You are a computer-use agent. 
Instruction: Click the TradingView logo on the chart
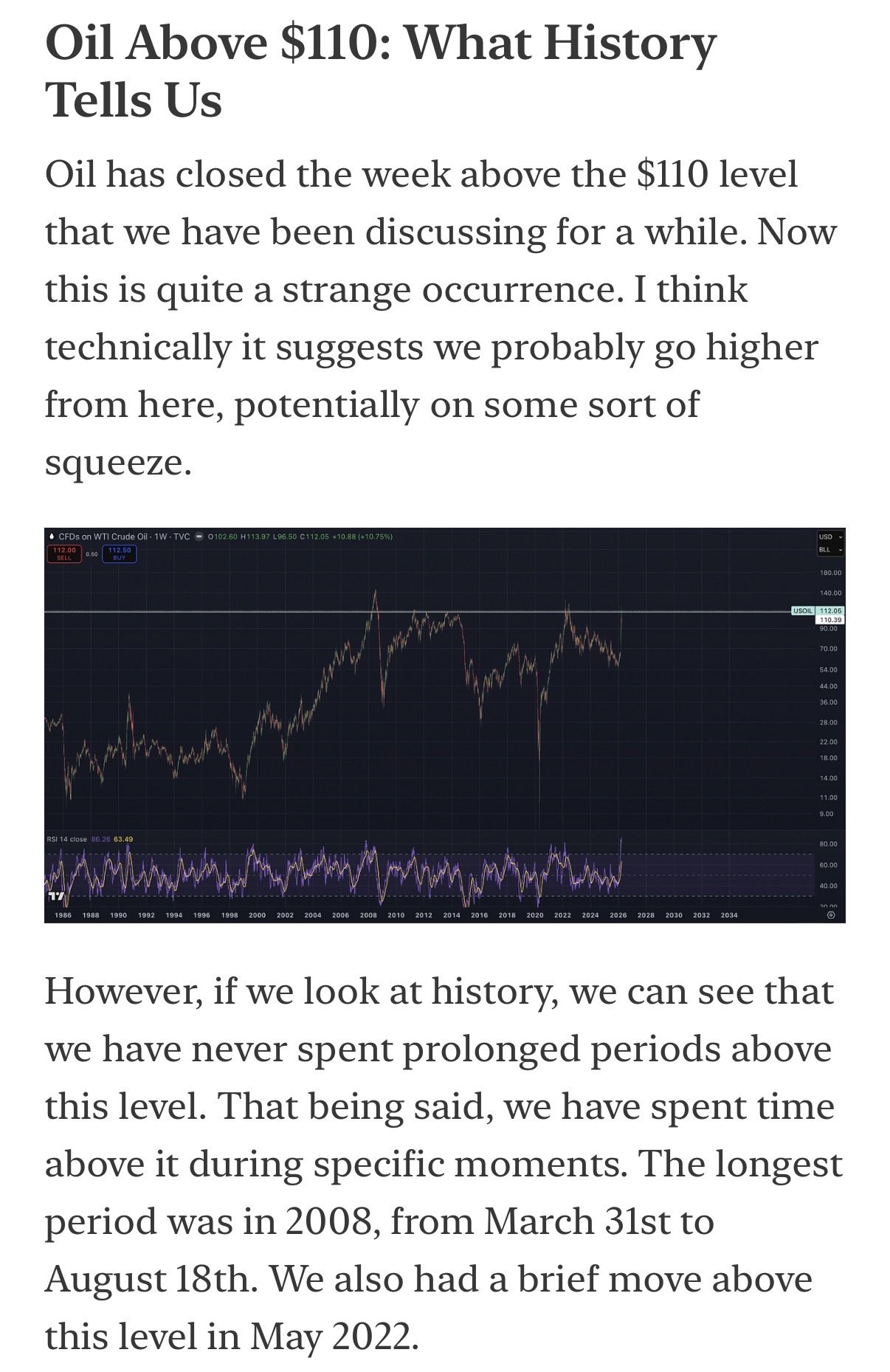pos(56,897)
